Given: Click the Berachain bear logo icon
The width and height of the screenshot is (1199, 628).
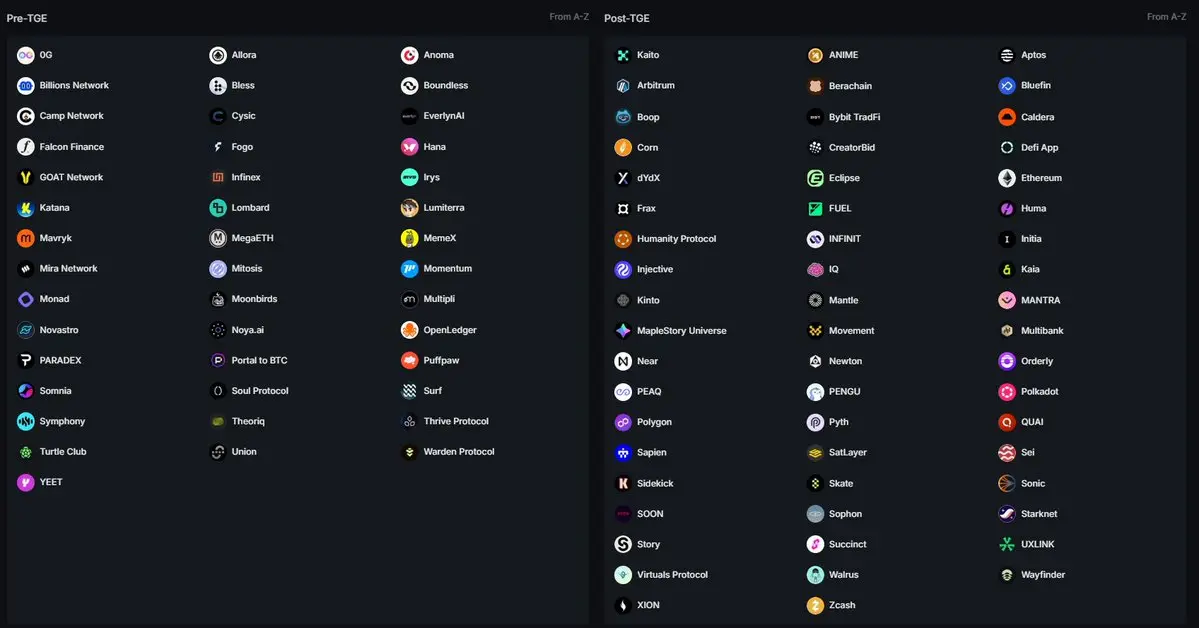Looking at the screenshot, I should [815, 86].
